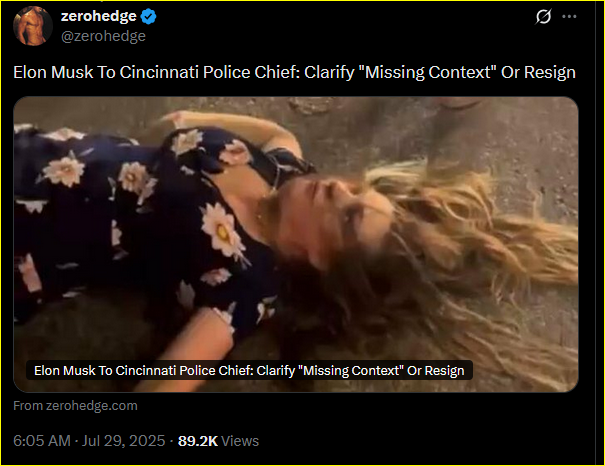Click the tweet headline text about Elon Musk

(294, 72)
